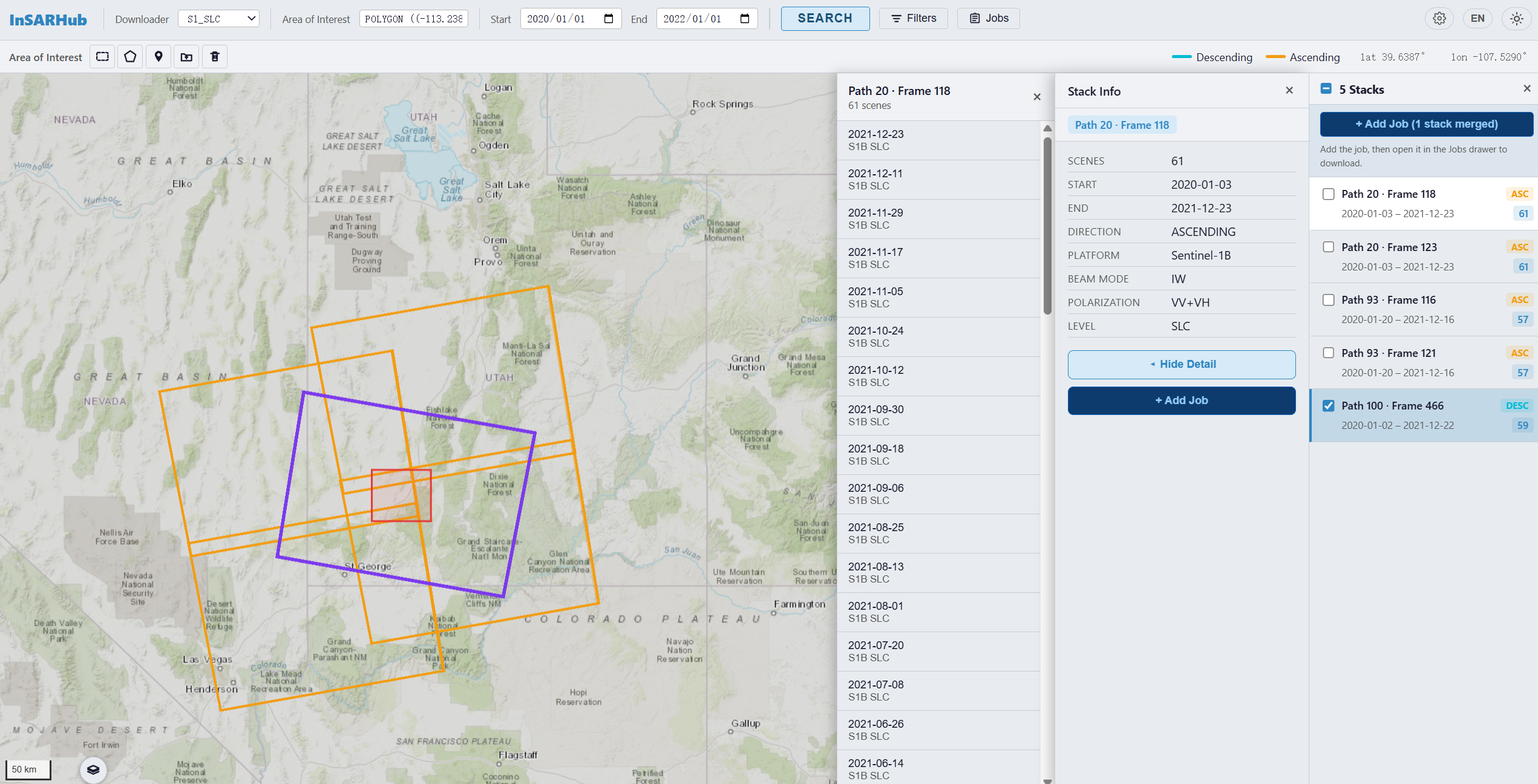
Task: Open the Filters menu
Action: click(x=914, y=18)
